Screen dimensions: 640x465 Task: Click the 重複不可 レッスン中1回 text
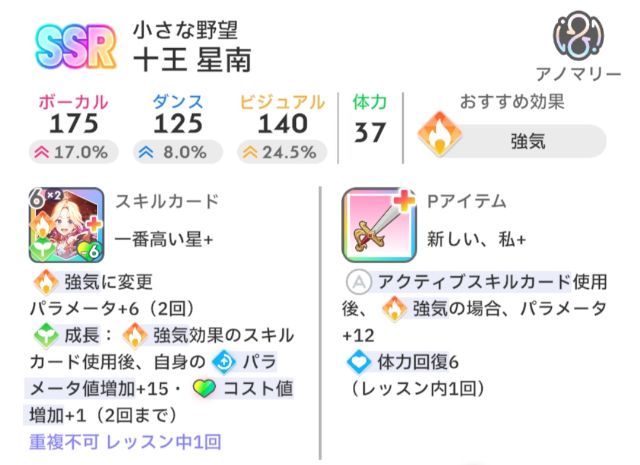pos(125,440)
